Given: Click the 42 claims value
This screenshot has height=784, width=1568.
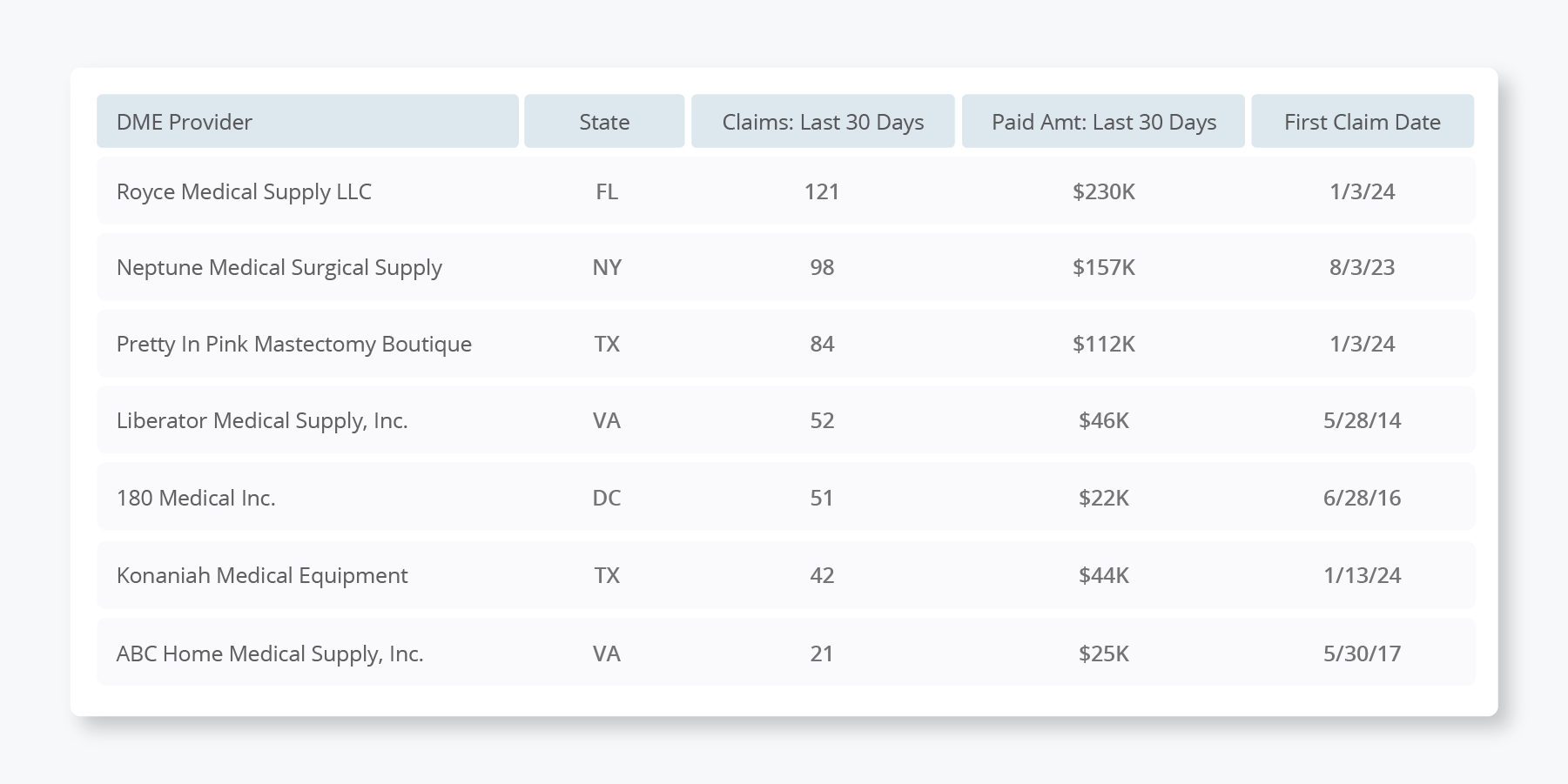Looking at the screenshot, I should coord(822,575).
